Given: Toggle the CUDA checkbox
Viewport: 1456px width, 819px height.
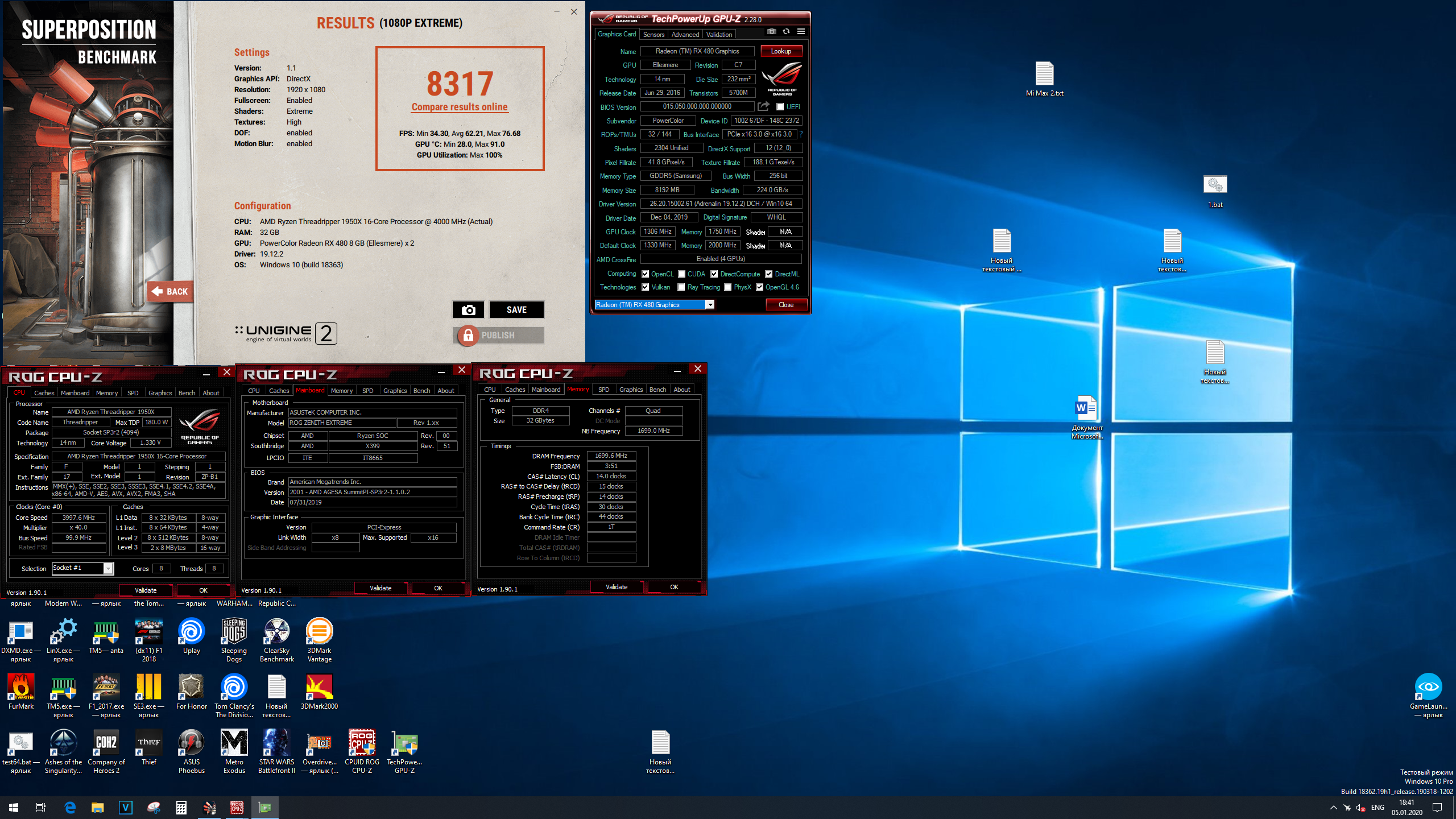Looking at the screenshot, I should [681, 274].
